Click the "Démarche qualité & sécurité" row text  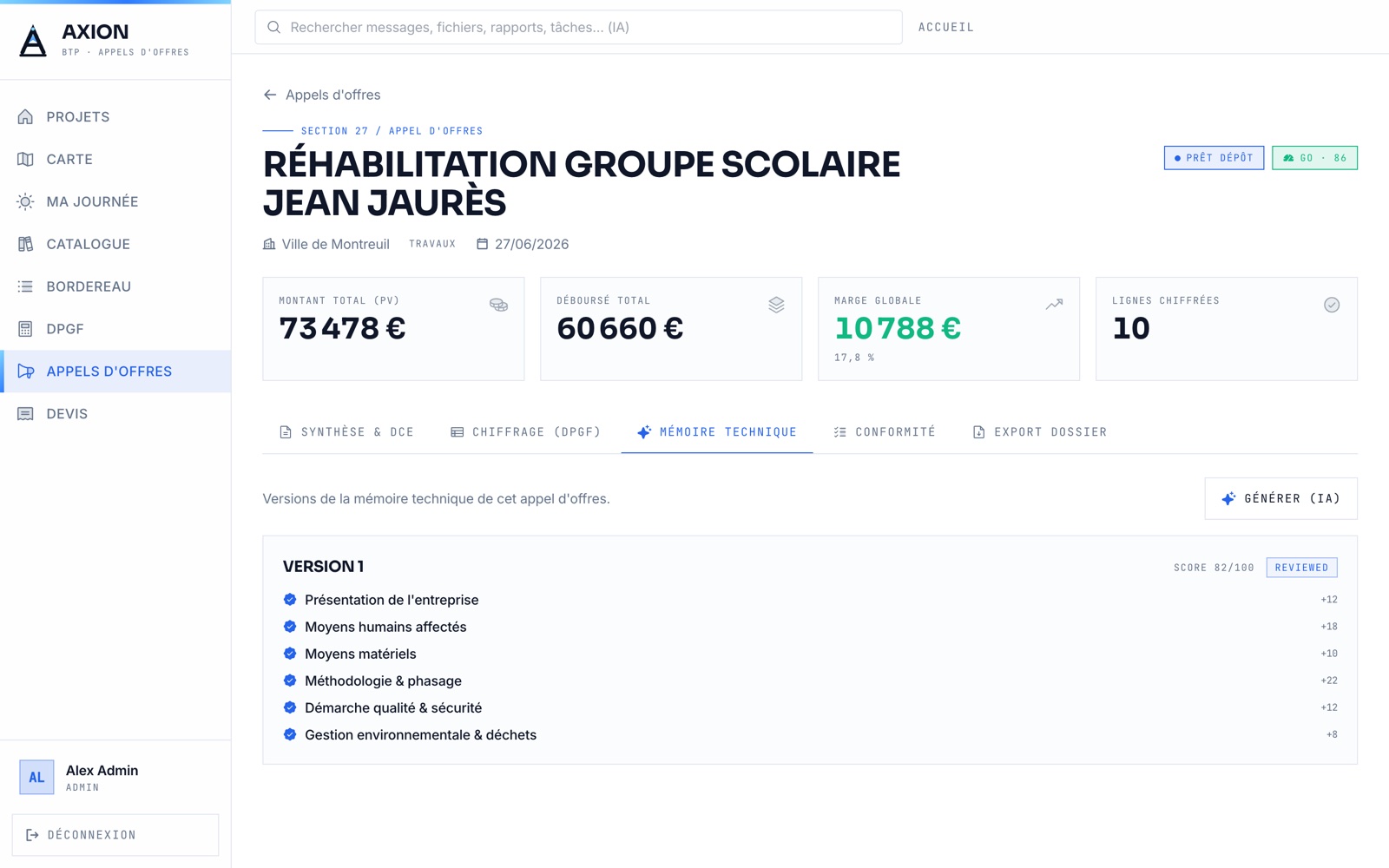point(393,708)
